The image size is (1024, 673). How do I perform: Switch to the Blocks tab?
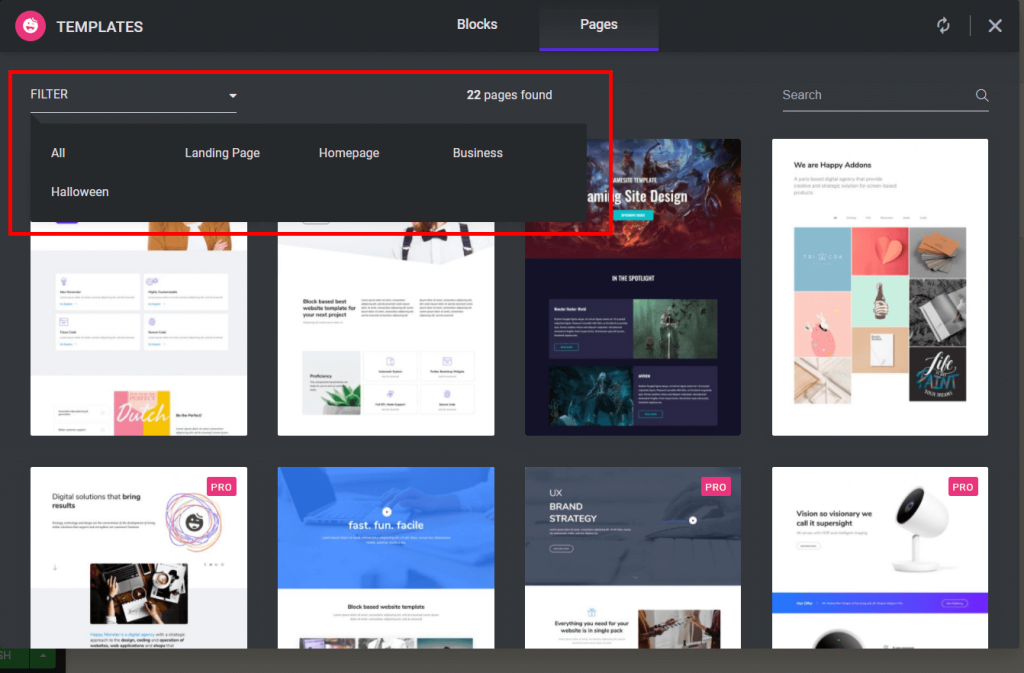tap(477, 24)
